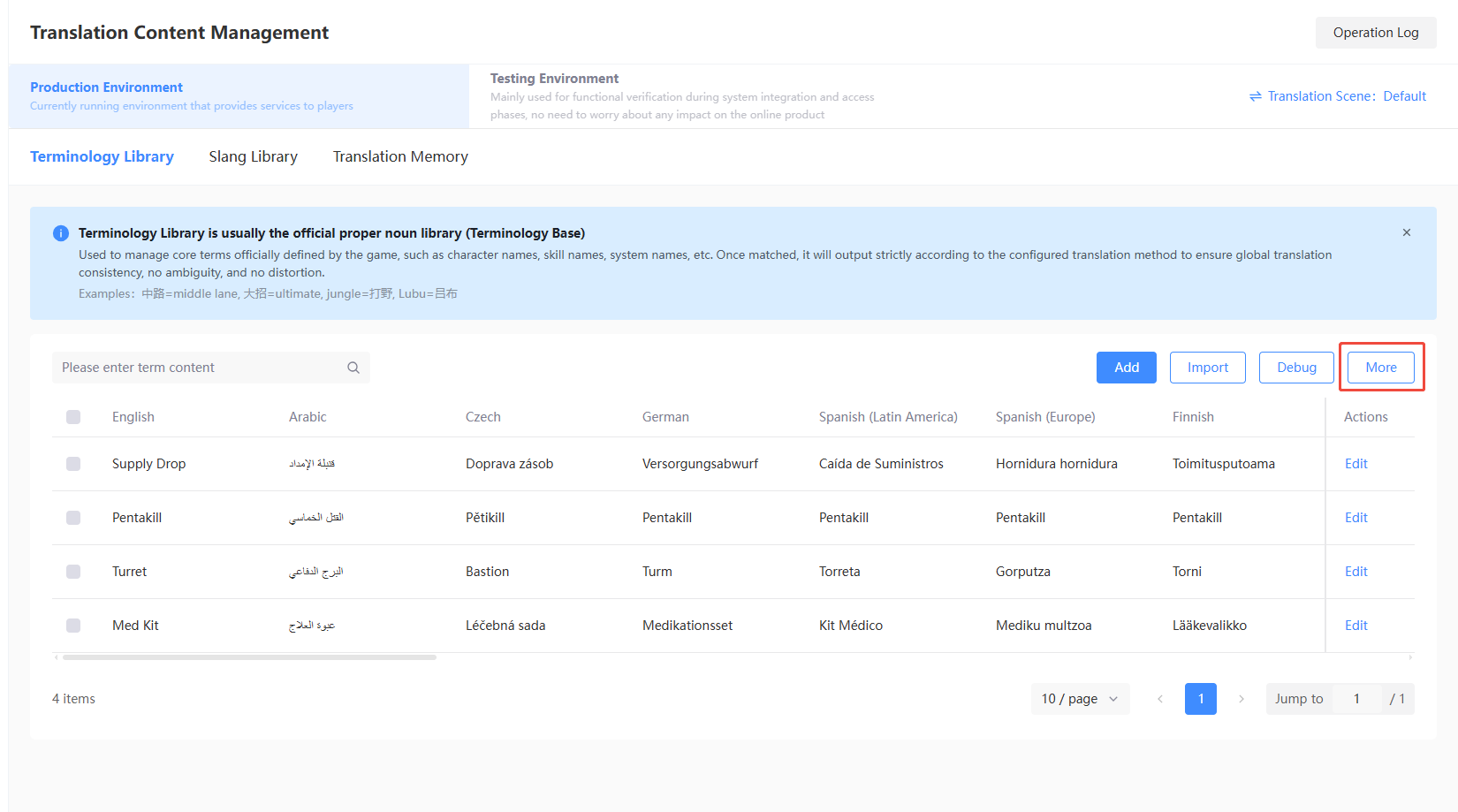Click the page 1 pagination button
Viewport: 1458px width, 812px height.
tap(1201, 699)
